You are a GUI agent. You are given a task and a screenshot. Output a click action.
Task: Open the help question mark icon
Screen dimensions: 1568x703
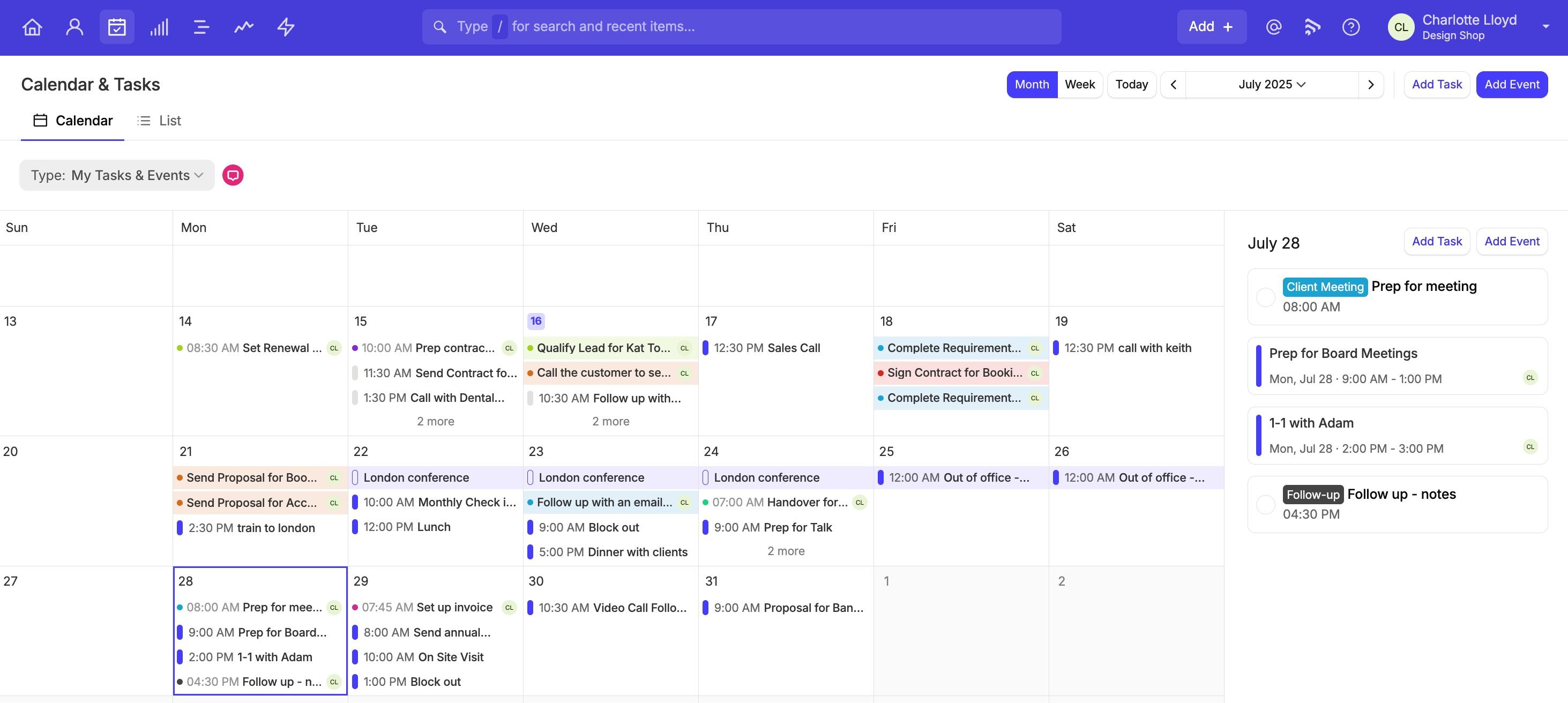tap(1350, 27)
